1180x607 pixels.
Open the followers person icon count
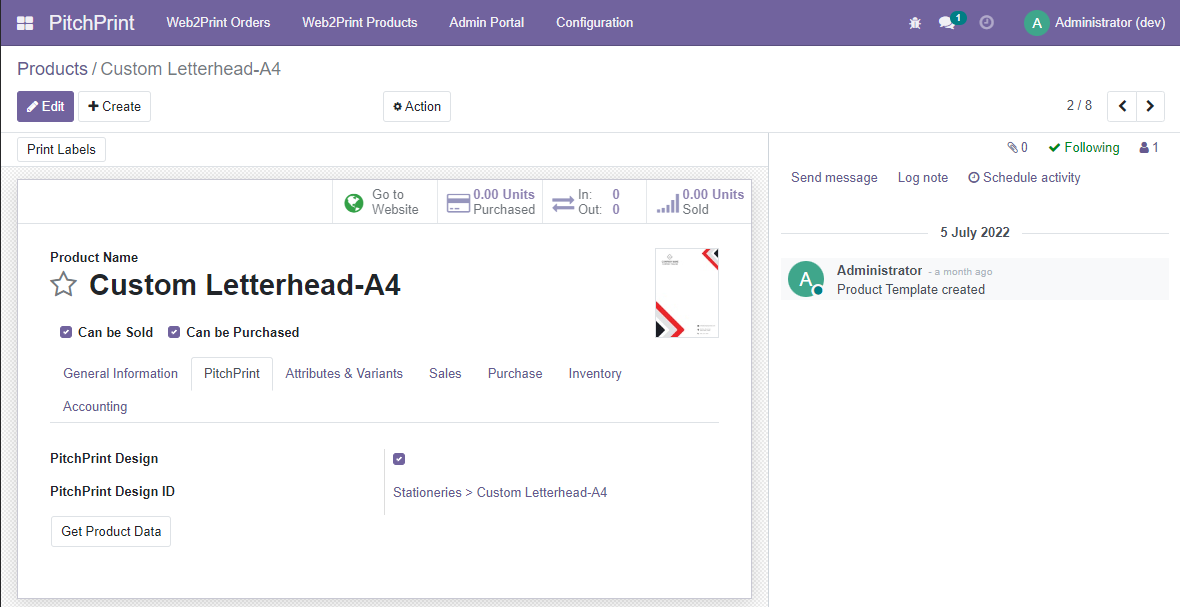(x=1149, y=147)
